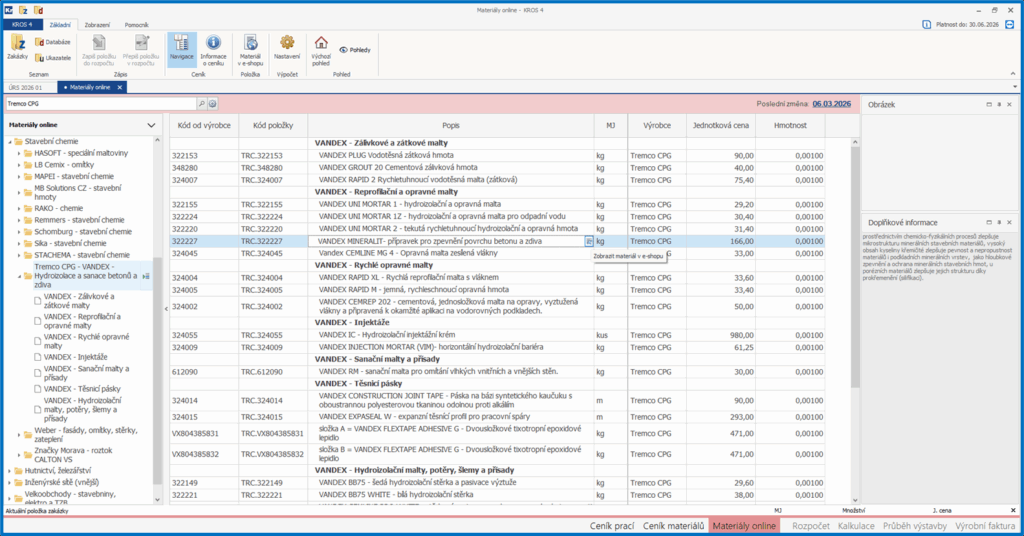Open the Pohledy eye menu

(x=354, y=49)
